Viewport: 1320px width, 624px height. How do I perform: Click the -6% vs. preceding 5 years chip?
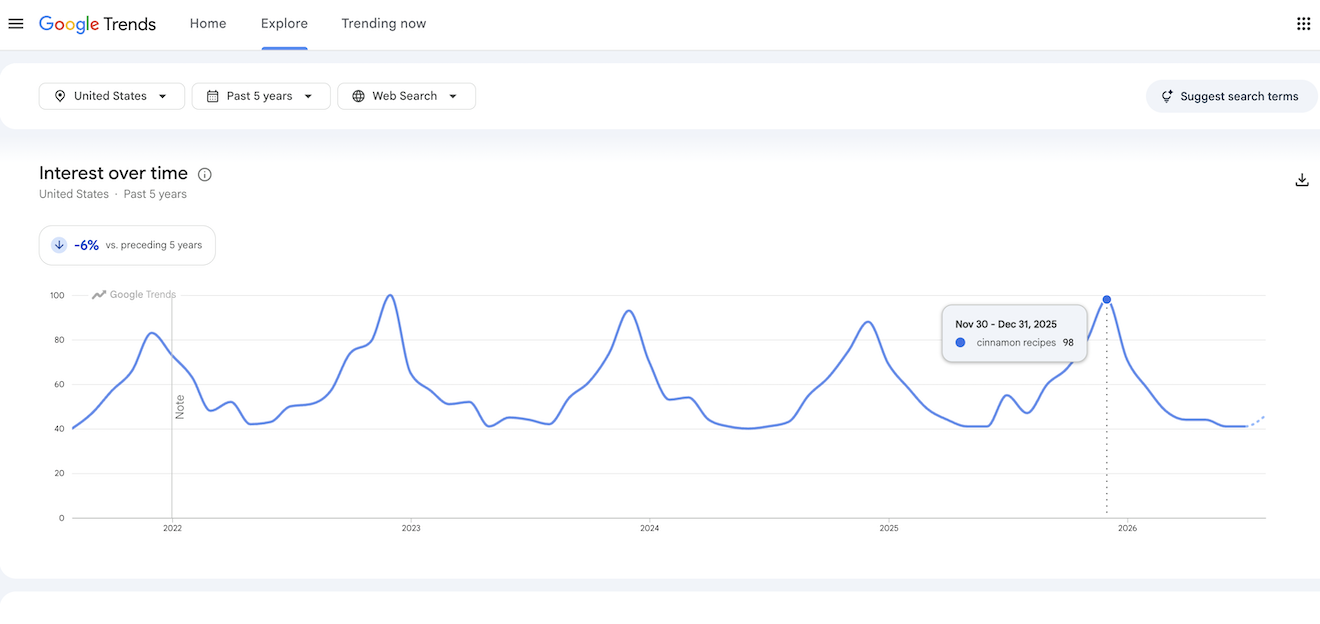(x=127, y=245)
